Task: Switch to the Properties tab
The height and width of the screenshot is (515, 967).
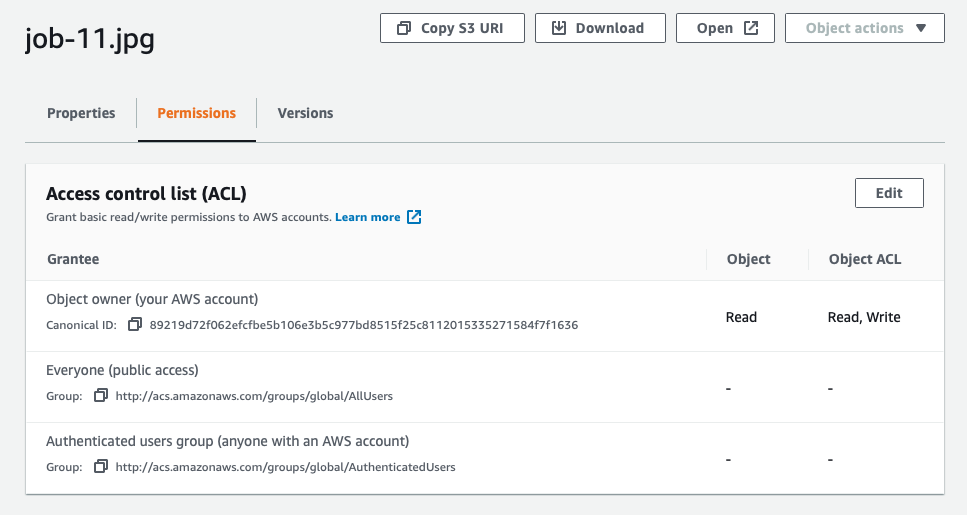Action: [x=81, y=113]
